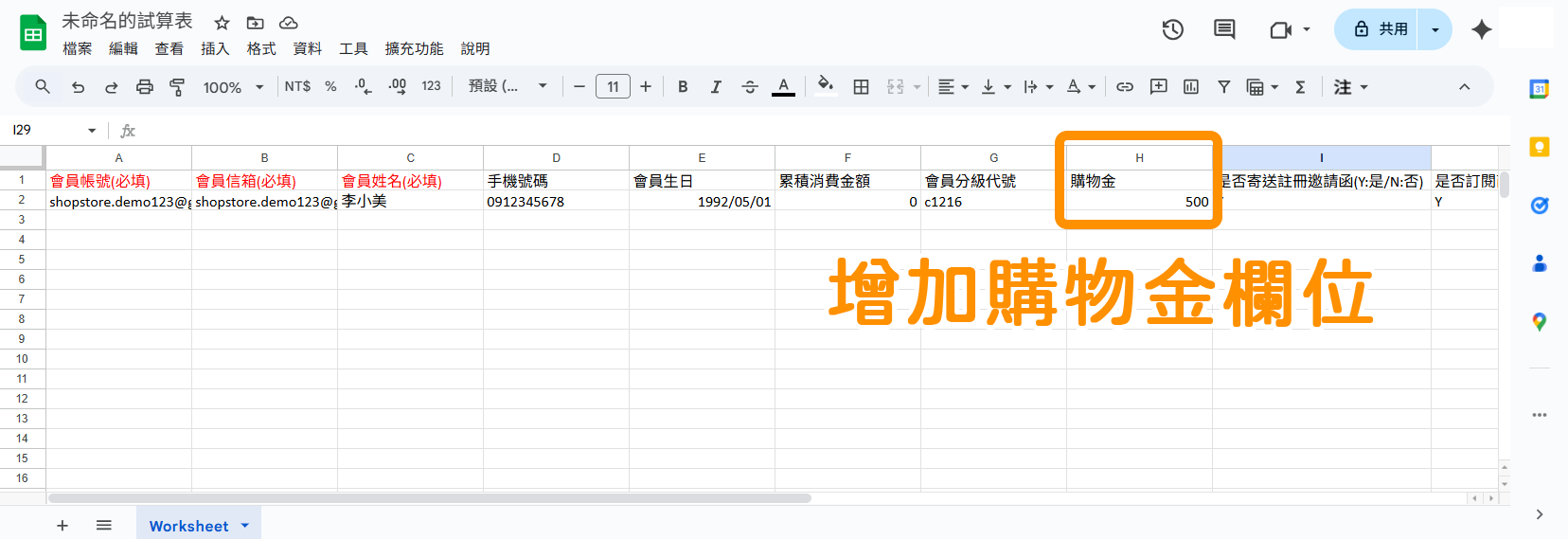
Task: Create a filter
Action: pyautogui.click(x=1224, y=87)
